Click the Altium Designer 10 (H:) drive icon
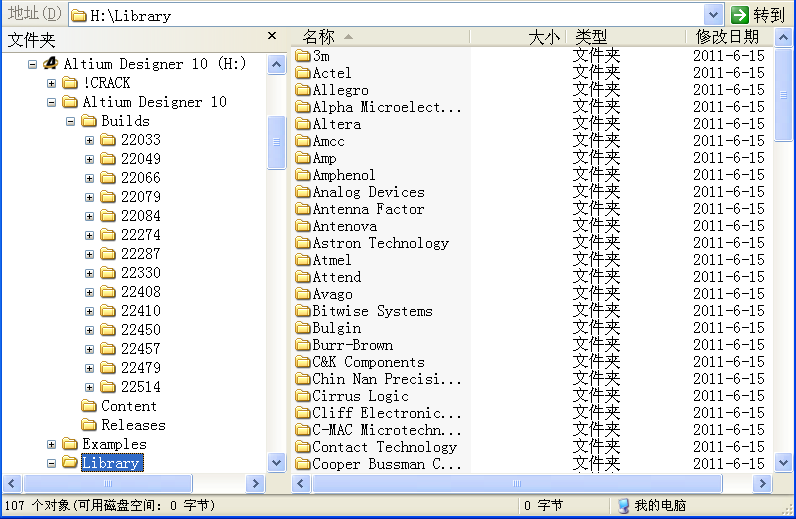 point(50,63)
